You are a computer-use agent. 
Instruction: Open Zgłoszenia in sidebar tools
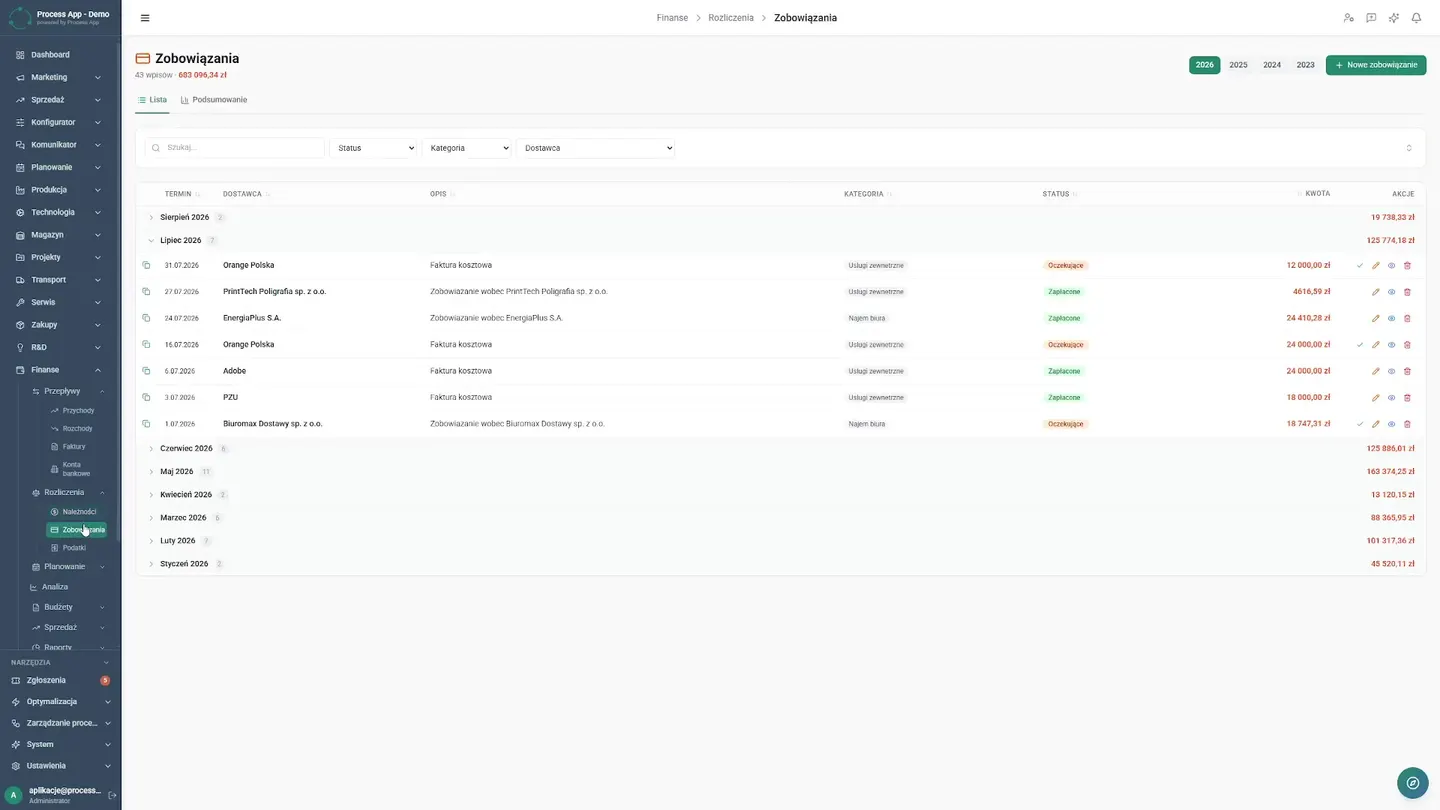[x=46, y=681]
